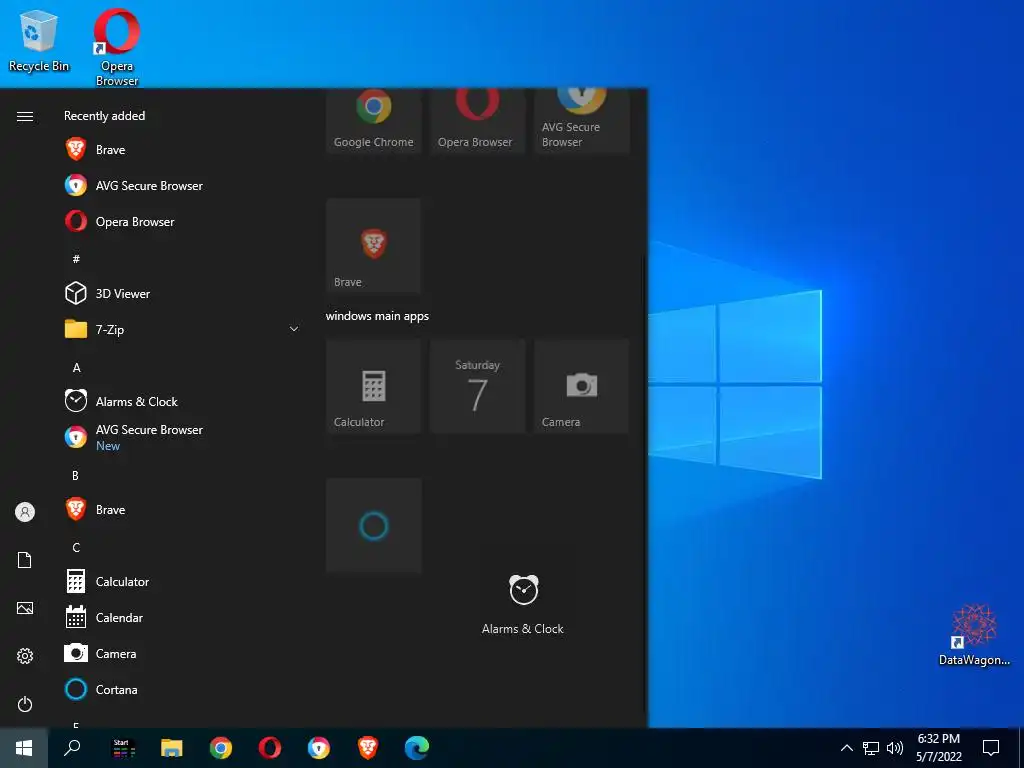Open network status tray icon
1024x768 pixels.
coord(871,748)
